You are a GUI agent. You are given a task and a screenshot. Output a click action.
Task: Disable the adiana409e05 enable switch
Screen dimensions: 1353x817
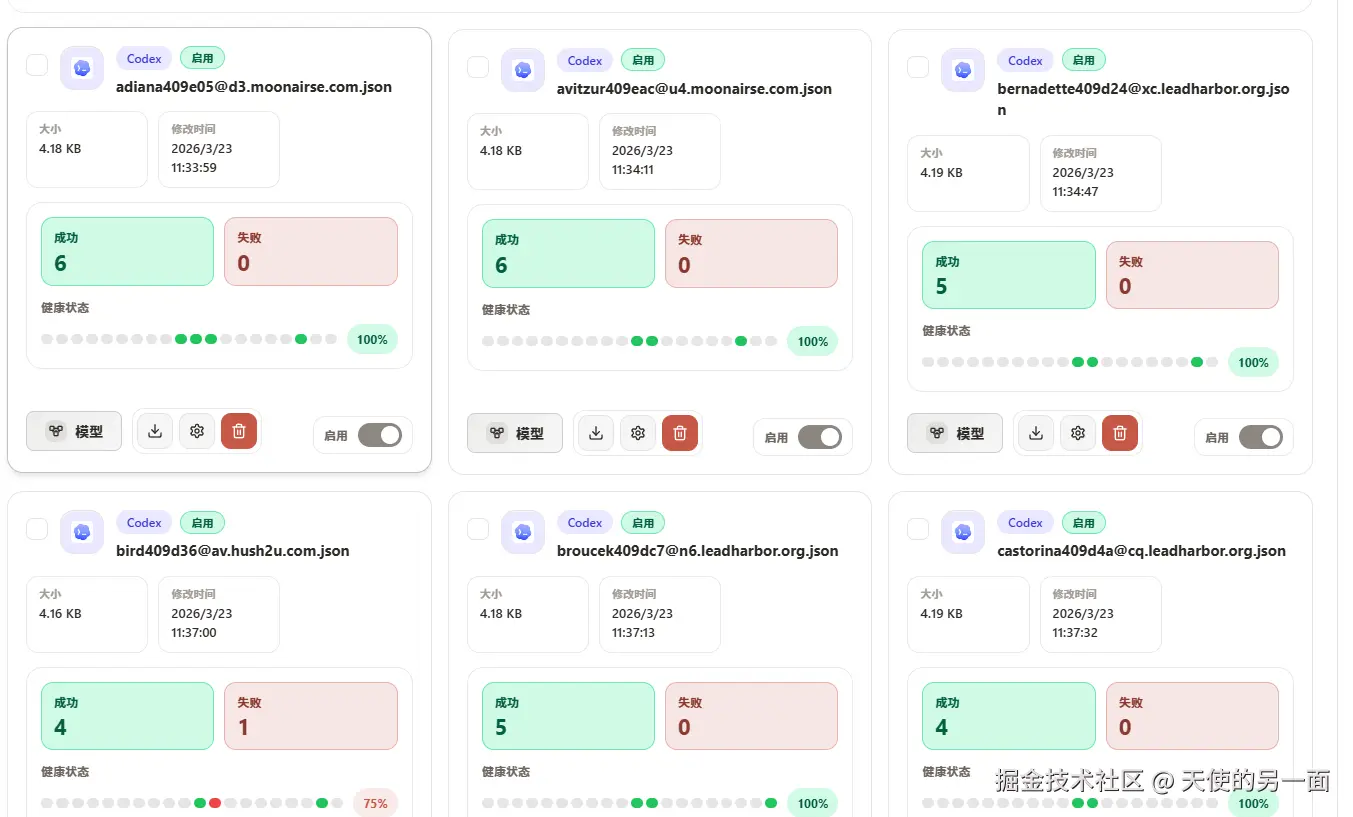[380, 435]
